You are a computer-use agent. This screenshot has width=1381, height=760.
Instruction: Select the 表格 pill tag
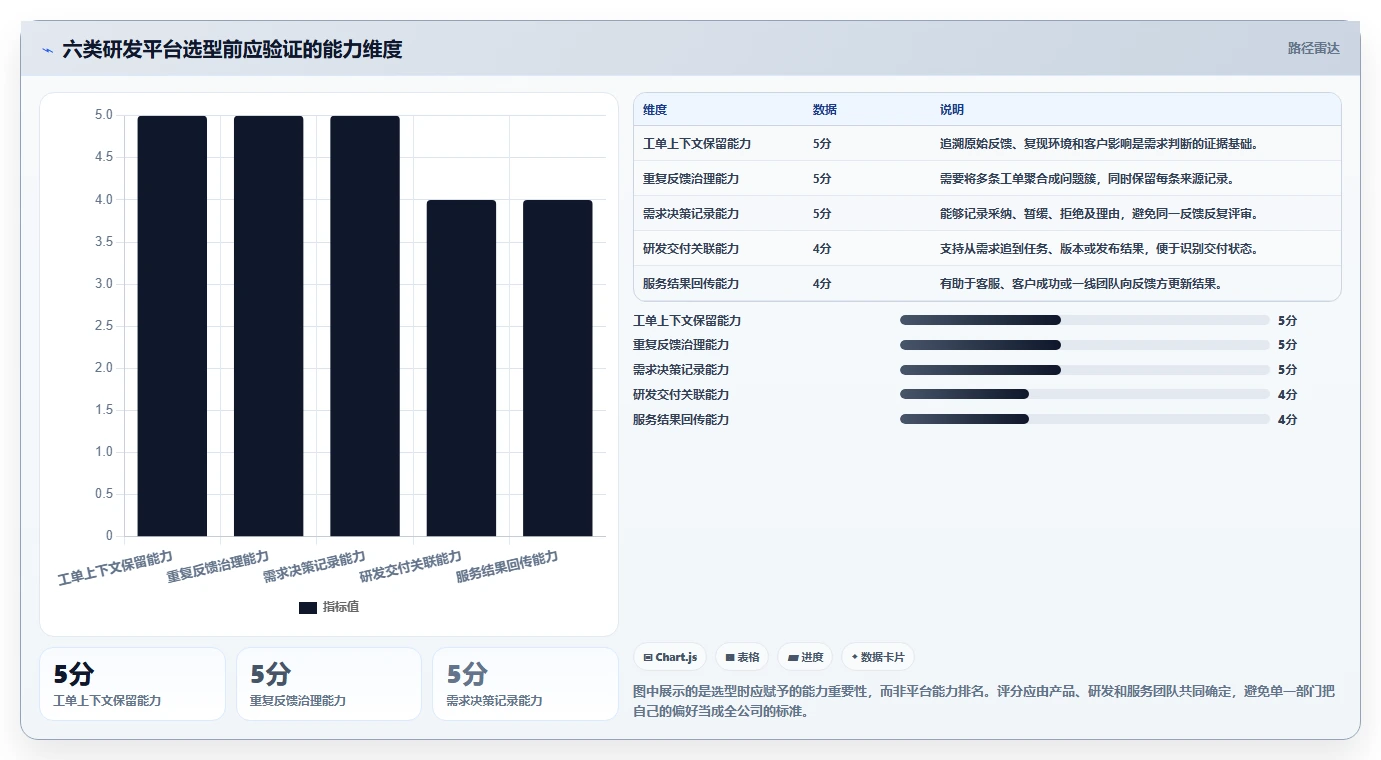pyautogui.click(x=742, y=657)
